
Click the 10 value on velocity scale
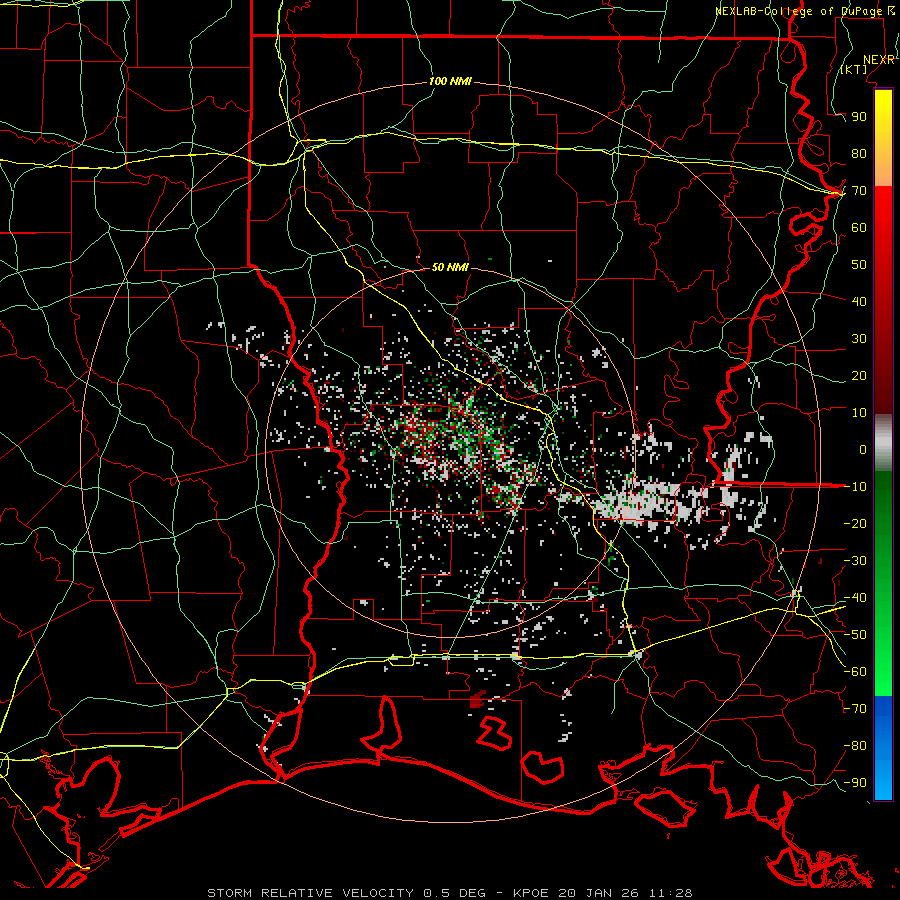(x=859, y=413)
